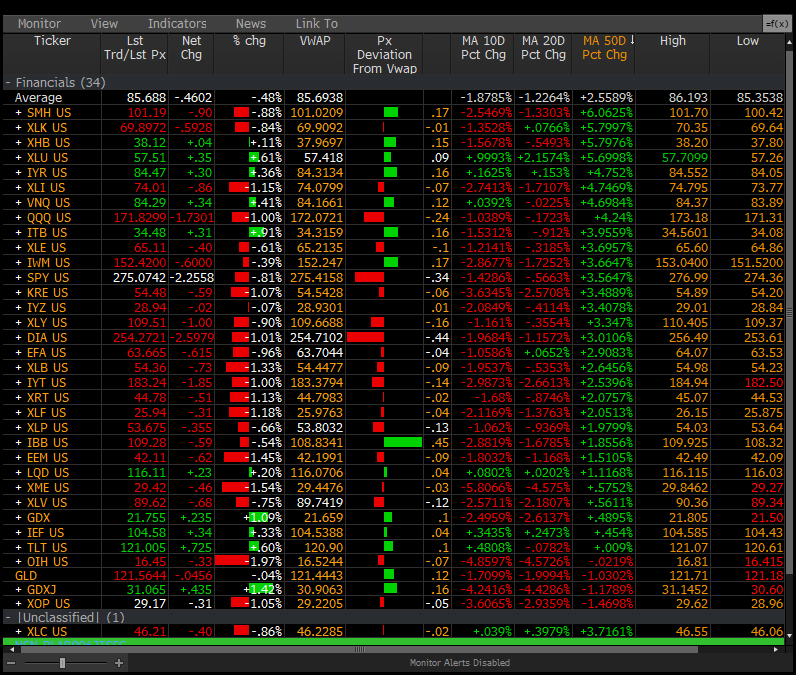Screen dimensions: 796x675
Task: Click the zoom out minus icon
Action: click(x=11, y=663)
